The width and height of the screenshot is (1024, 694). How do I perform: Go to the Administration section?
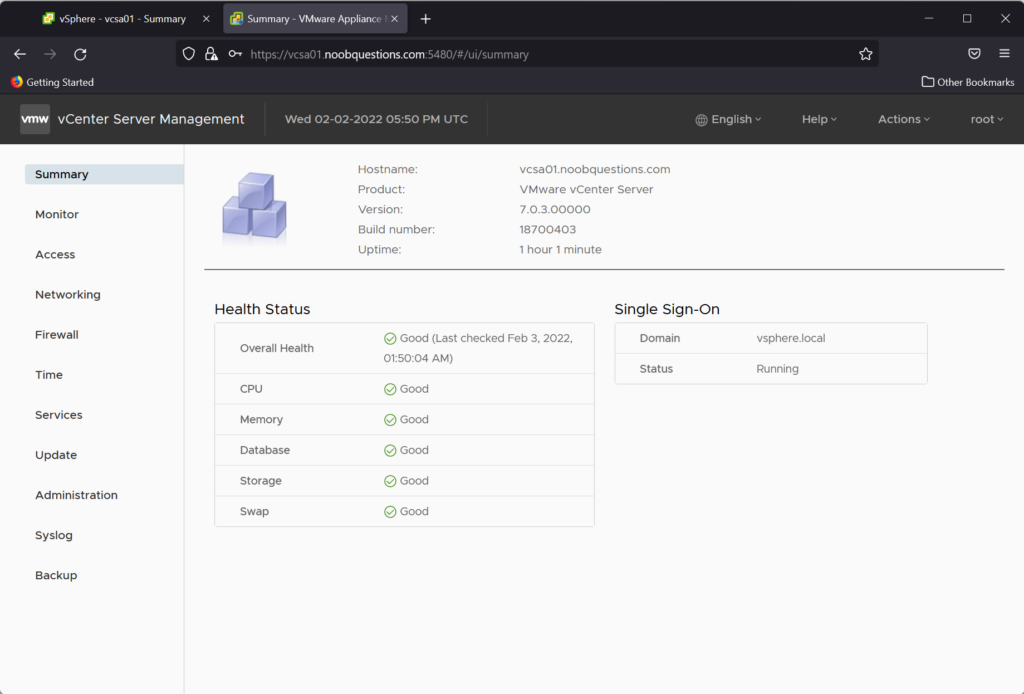coord(76,495)
